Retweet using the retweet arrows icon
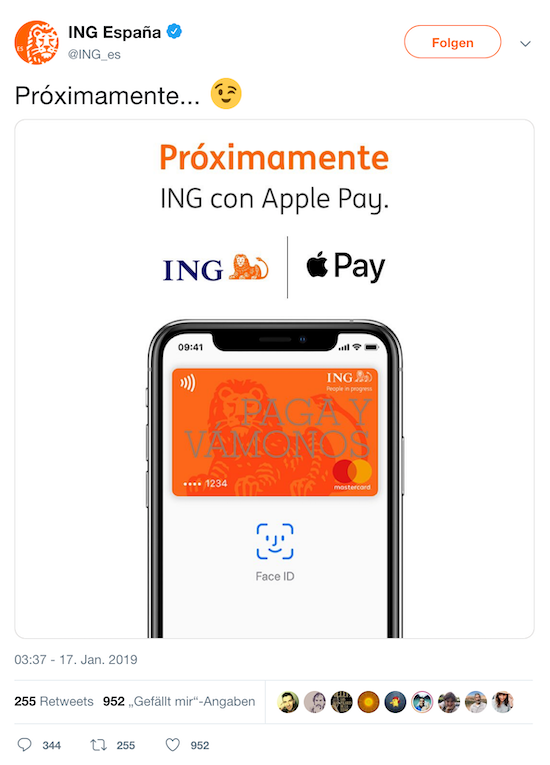The height and width of the screenshot is (765, 550). pyautogui.click(x=99, y=745)
